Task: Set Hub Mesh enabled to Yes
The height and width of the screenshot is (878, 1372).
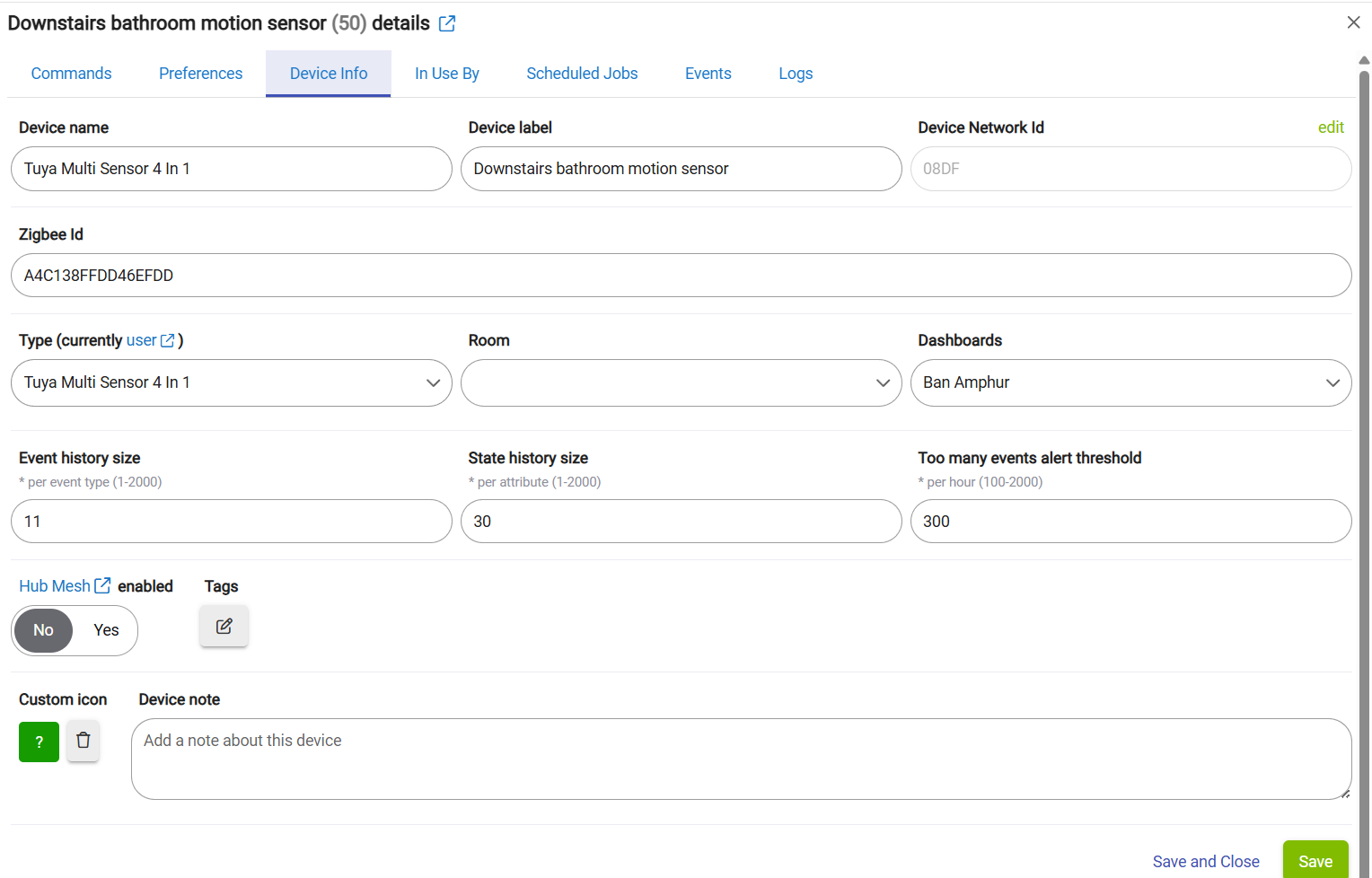Action: [106, 630]
